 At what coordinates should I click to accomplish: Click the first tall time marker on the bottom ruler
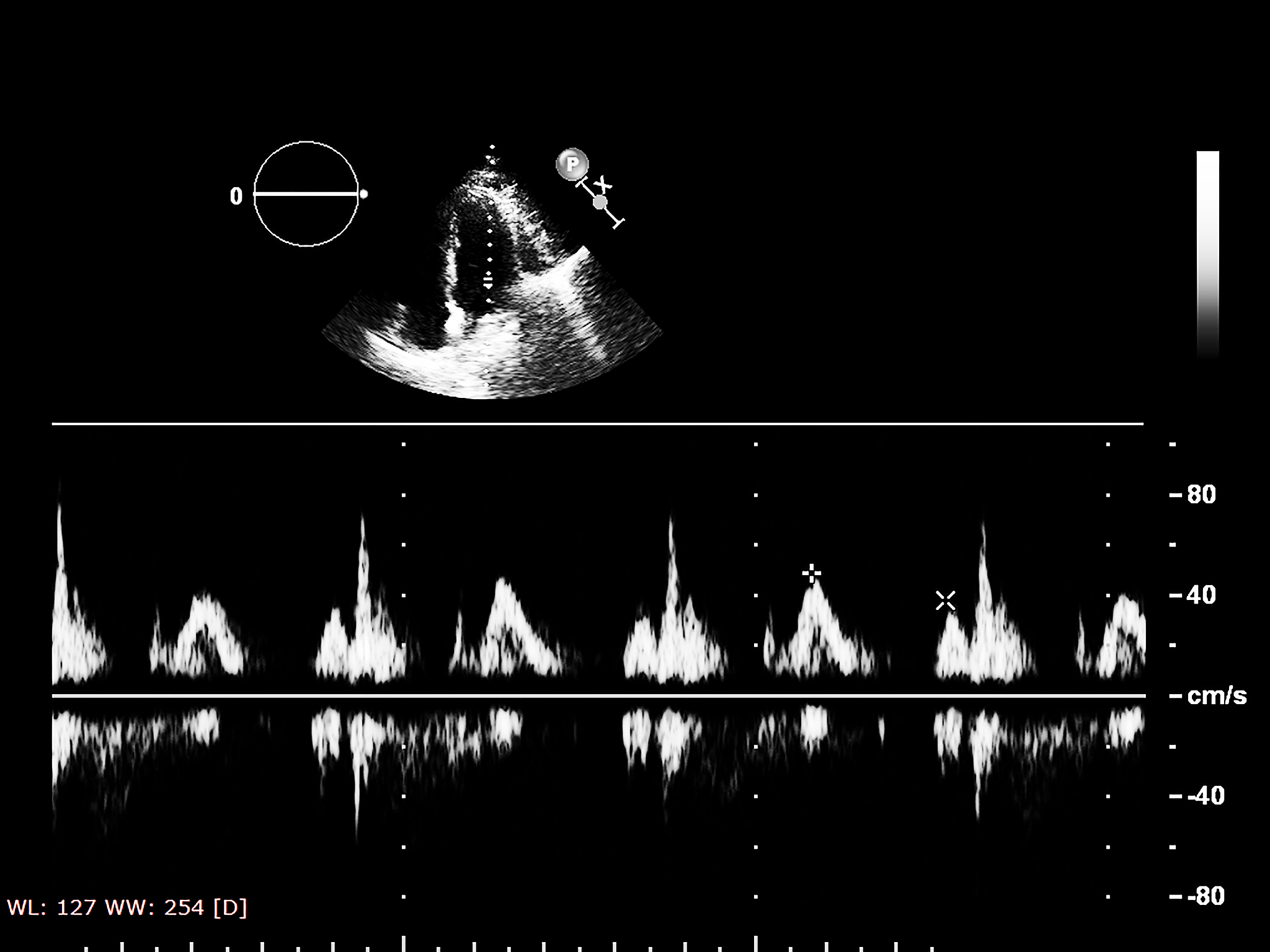404,943
